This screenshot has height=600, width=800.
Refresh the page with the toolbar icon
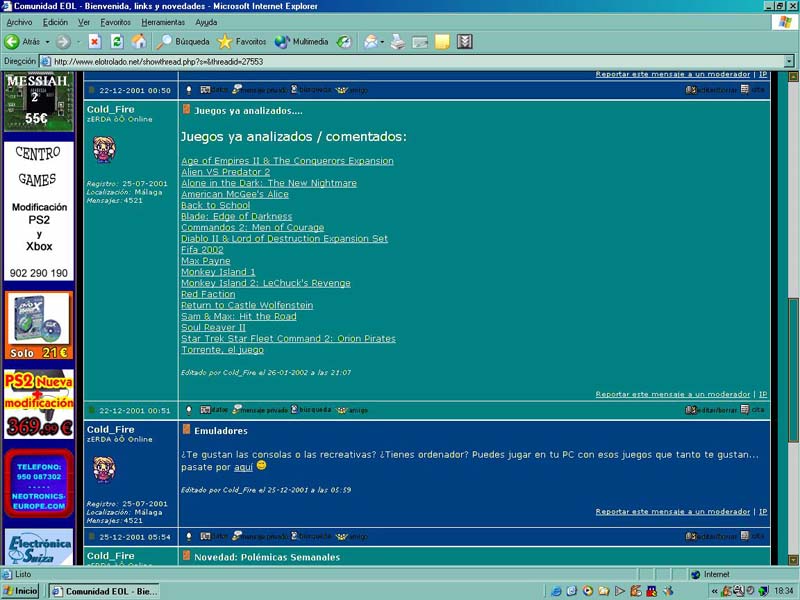[x=116, y=41]
